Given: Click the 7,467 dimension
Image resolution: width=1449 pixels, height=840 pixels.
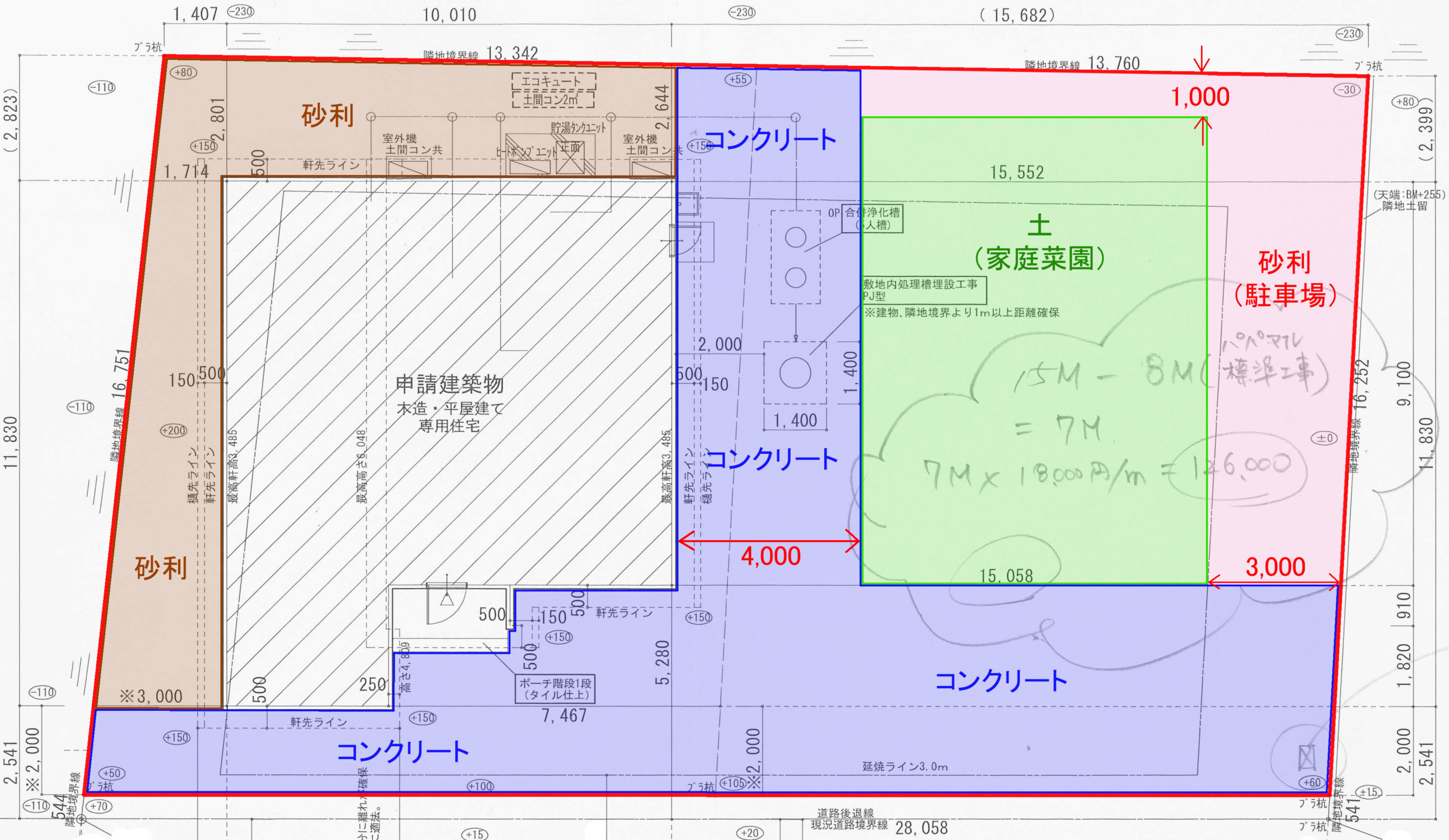Looking at the screenshot, I should click(x=564, y=715).
